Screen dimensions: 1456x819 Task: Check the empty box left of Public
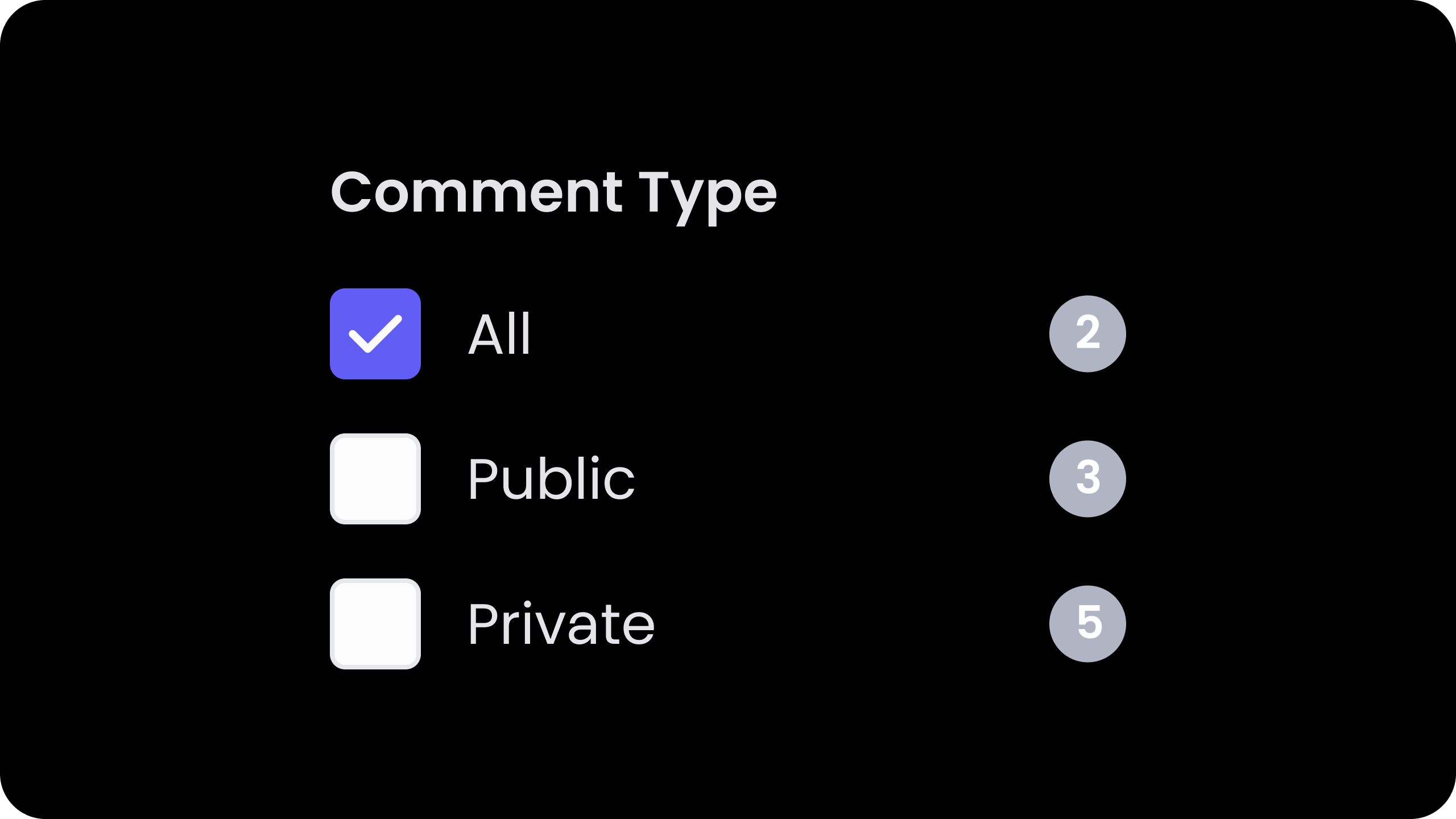coord(375,479)
